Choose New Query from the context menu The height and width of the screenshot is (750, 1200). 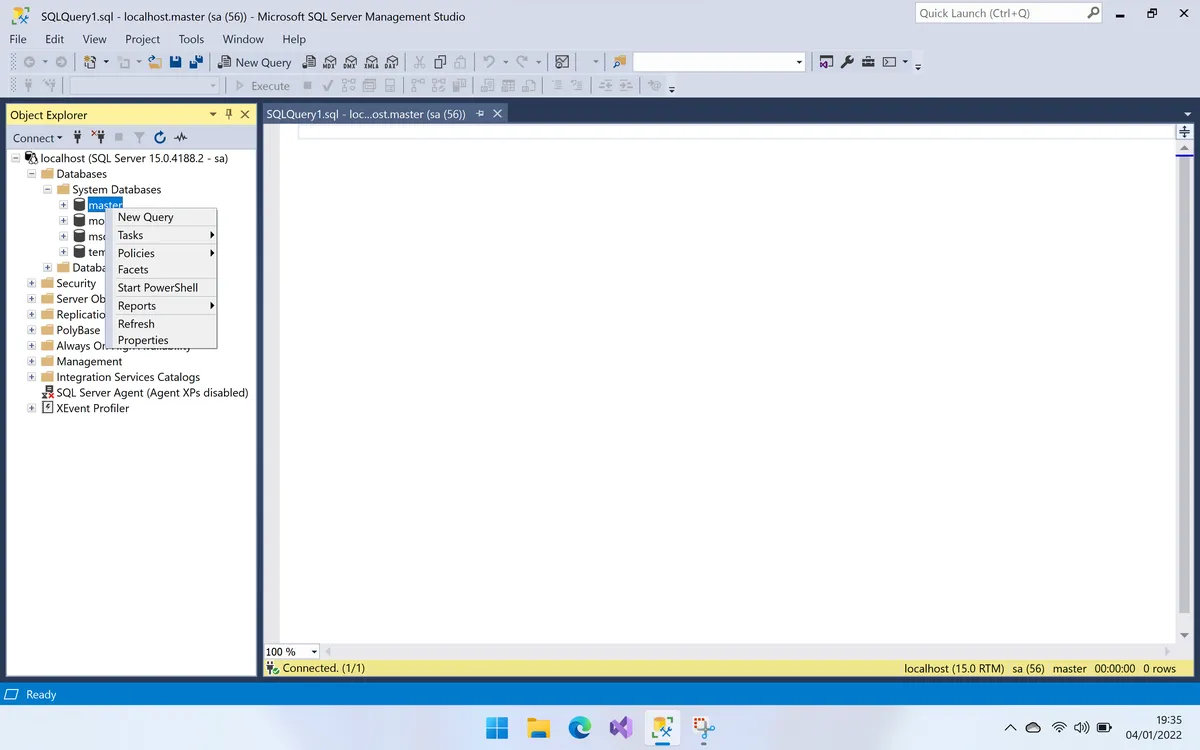[x=161, y=217]
